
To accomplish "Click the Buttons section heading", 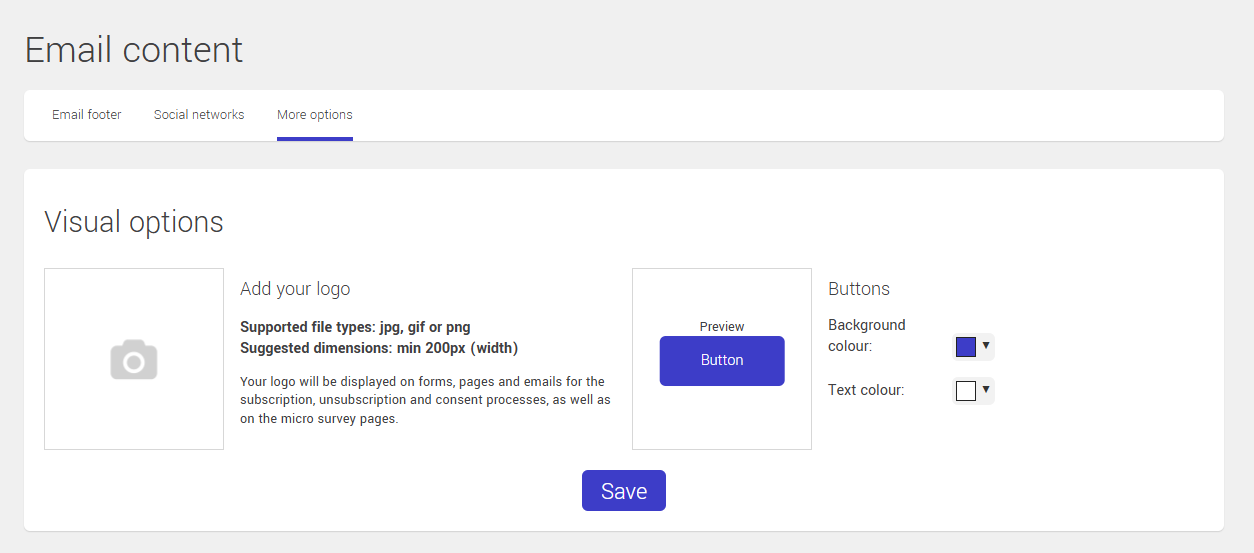I will tap(859, 289).
